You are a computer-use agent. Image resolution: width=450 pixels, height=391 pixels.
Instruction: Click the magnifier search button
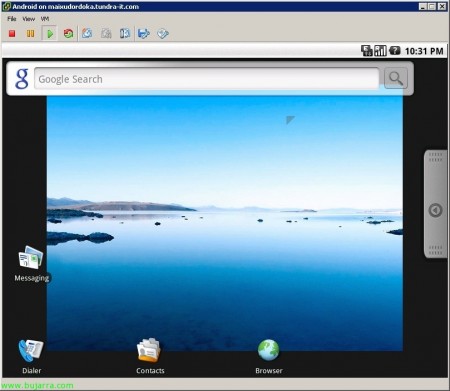pos(396,78)
